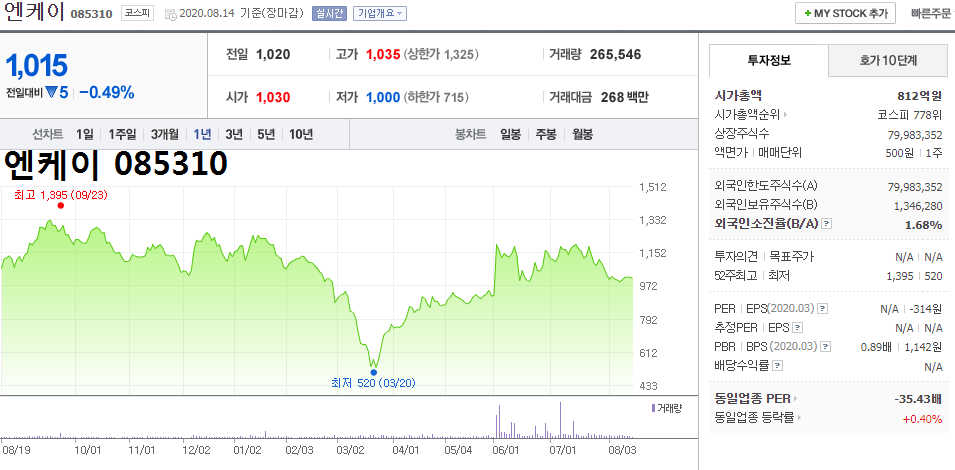Click the help icon beside 배당수익률

(777, 367)
